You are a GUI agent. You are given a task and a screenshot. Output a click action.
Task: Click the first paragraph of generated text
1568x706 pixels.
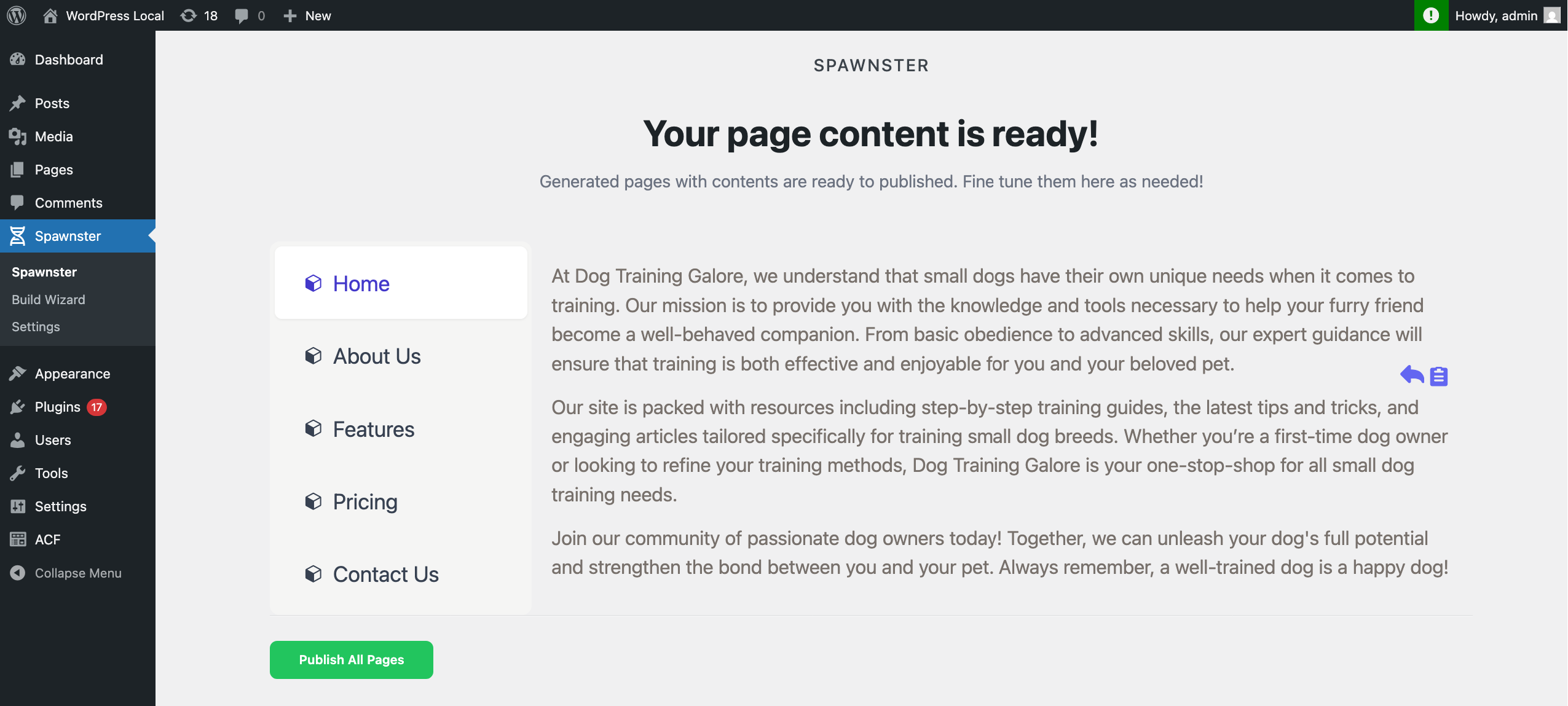pyautogui.click(x=988, y=320)
